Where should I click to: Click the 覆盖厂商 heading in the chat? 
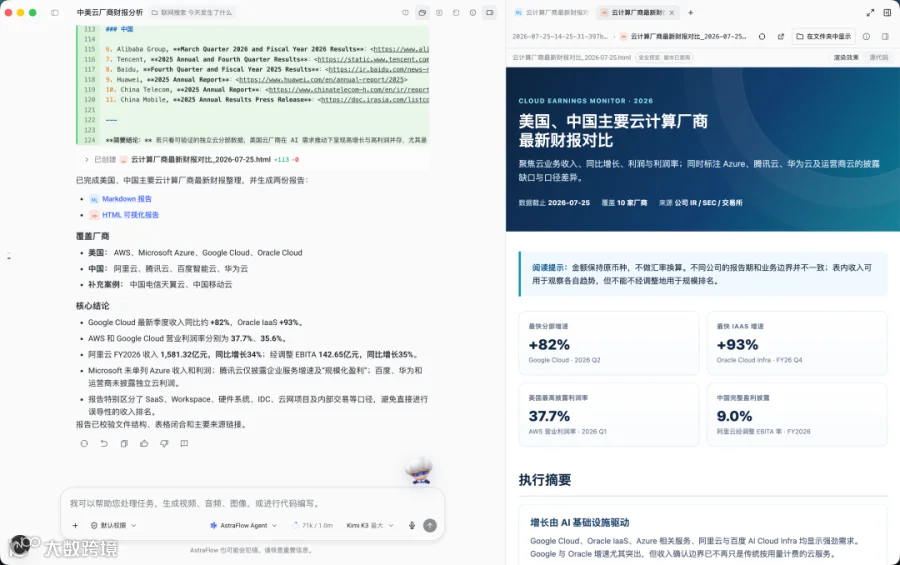pyautogui.click(x=92, y=236)
